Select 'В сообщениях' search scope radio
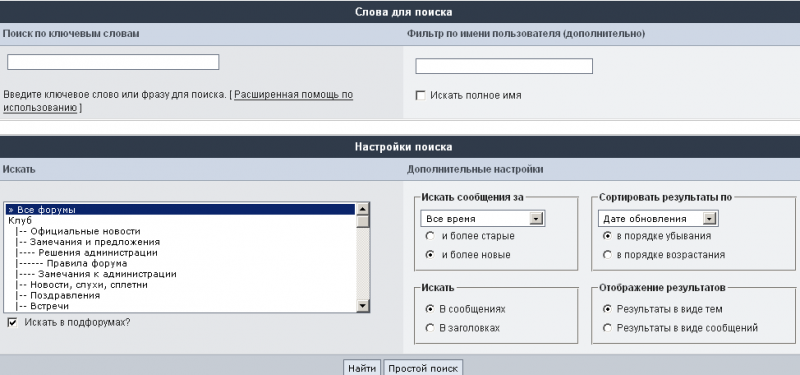 [x=430, y=309]
